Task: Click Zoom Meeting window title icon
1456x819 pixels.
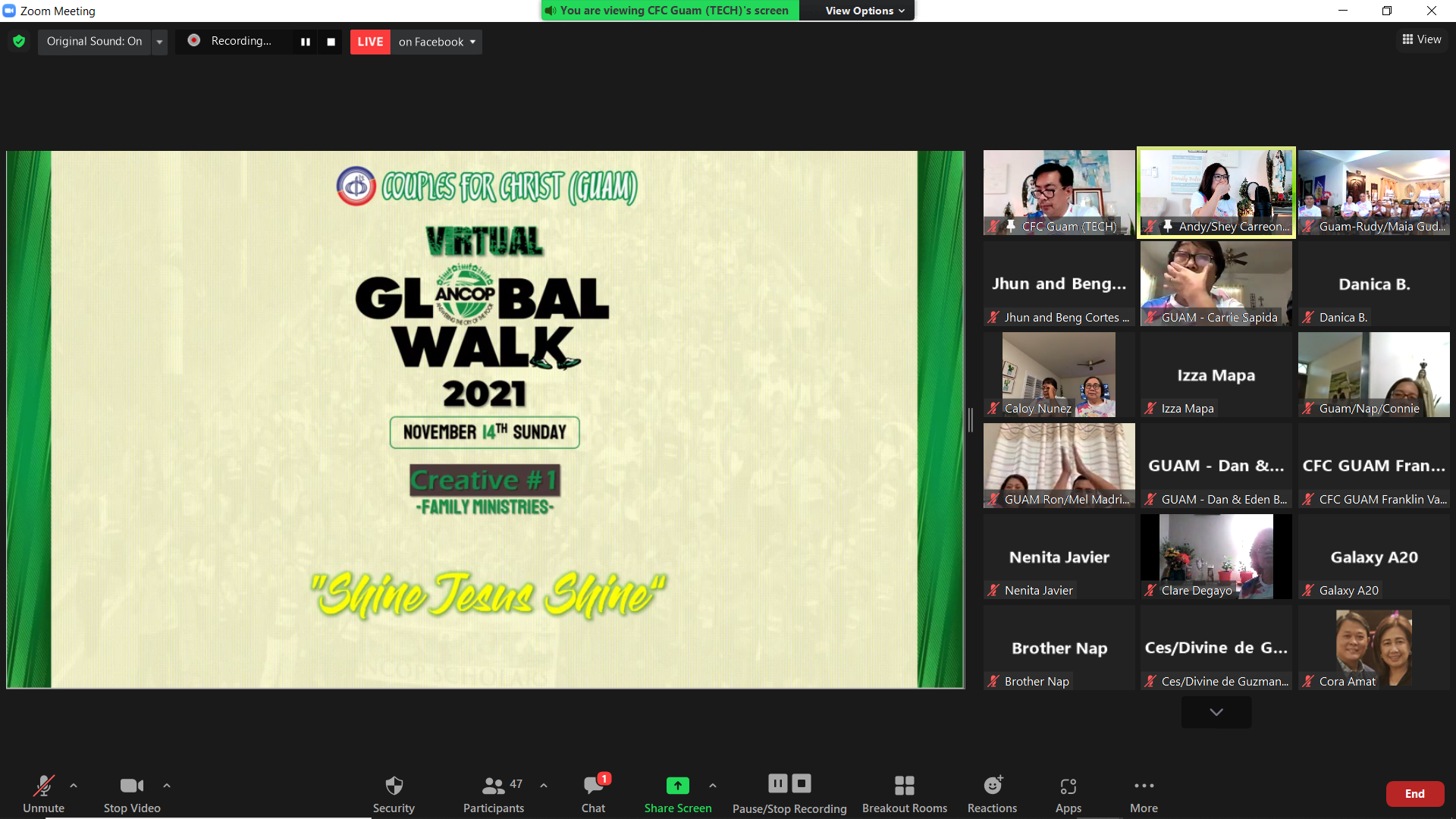Action: pyautogui.click(x=9, y=11)
